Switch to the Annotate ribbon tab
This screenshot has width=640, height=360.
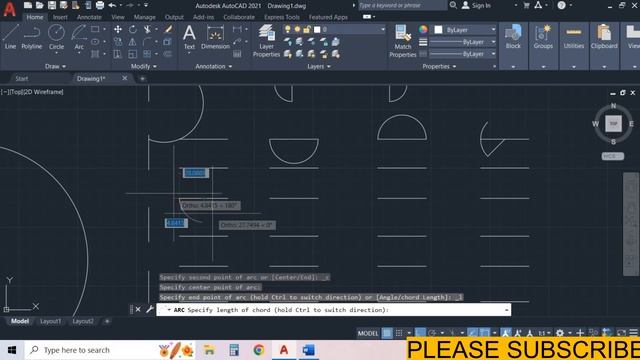(x=89, y=17)
